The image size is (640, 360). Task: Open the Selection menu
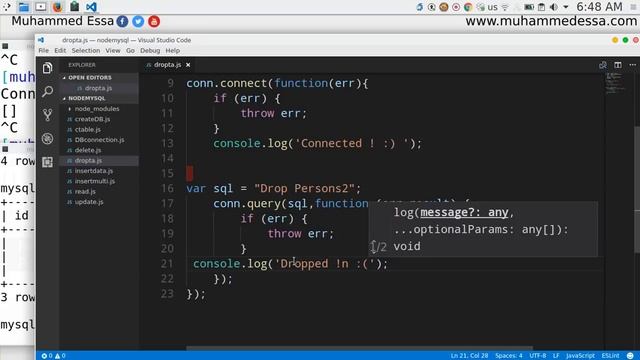tap(86, 51)
